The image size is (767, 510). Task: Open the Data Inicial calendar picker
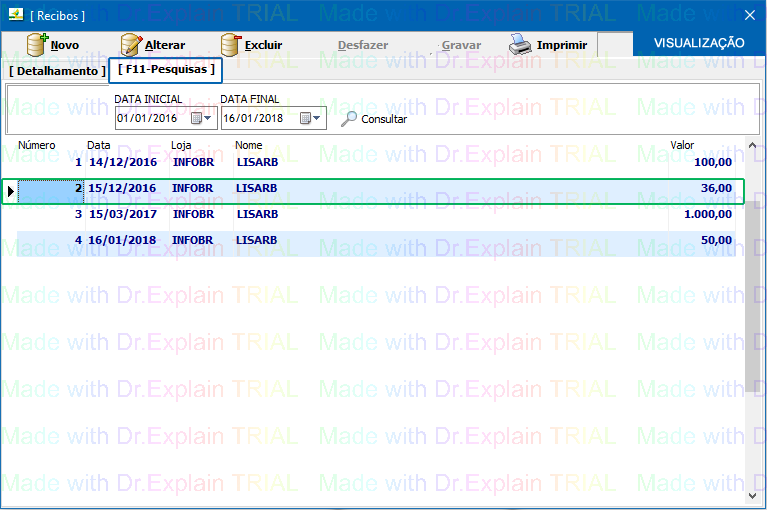(202, 118)
